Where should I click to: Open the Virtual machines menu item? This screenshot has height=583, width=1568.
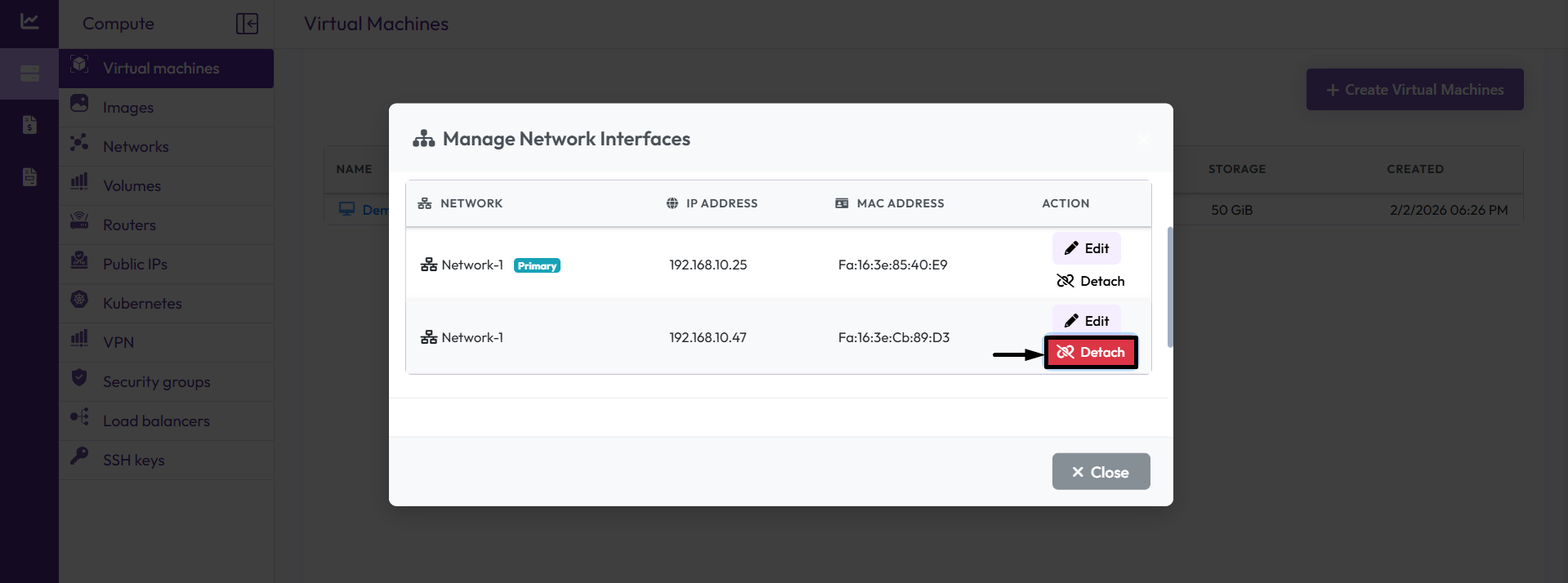pos(161,69)
